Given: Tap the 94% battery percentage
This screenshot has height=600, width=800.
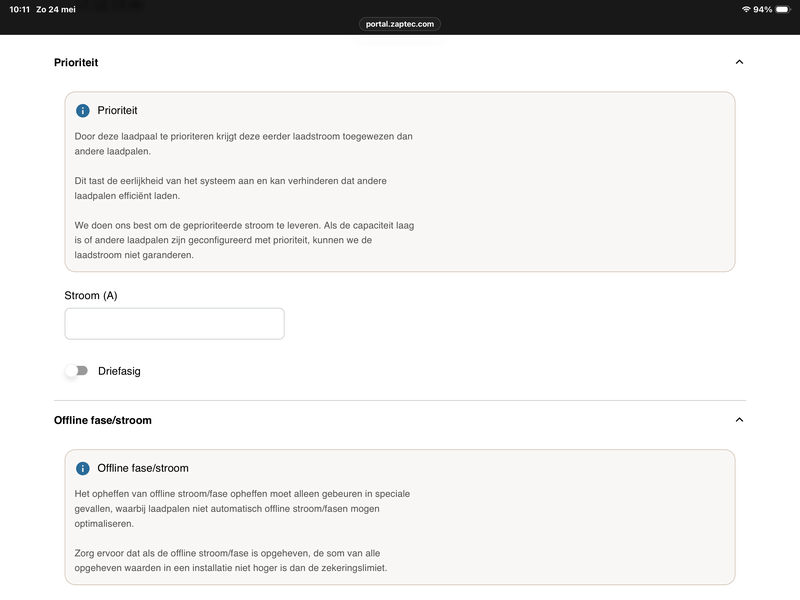Looking at the screenshot, I should (763, 10).
